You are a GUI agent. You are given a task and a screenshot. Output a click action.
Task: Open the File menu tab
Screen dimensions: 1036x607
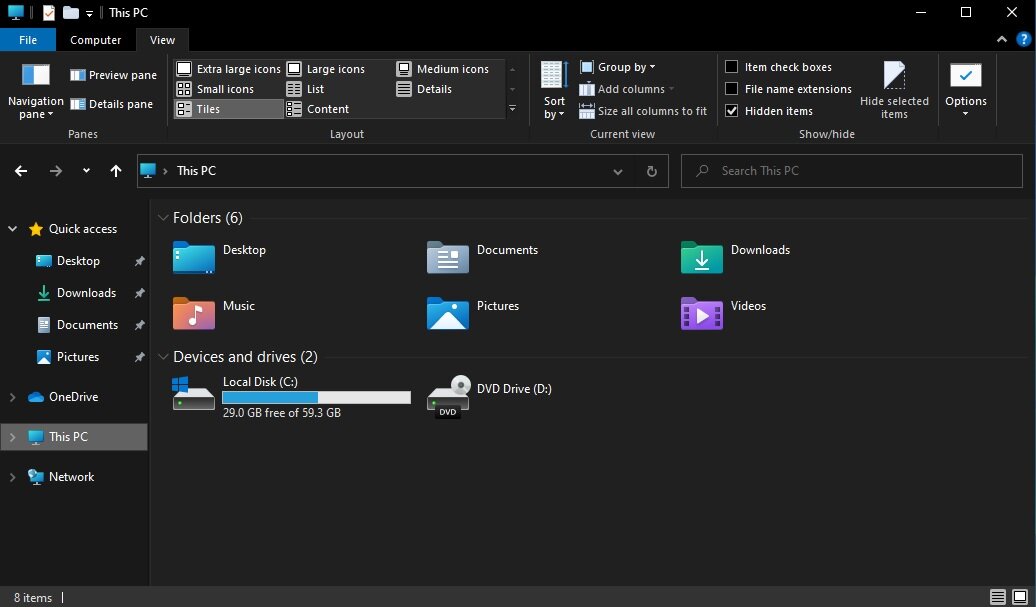(x=28, y=40)
